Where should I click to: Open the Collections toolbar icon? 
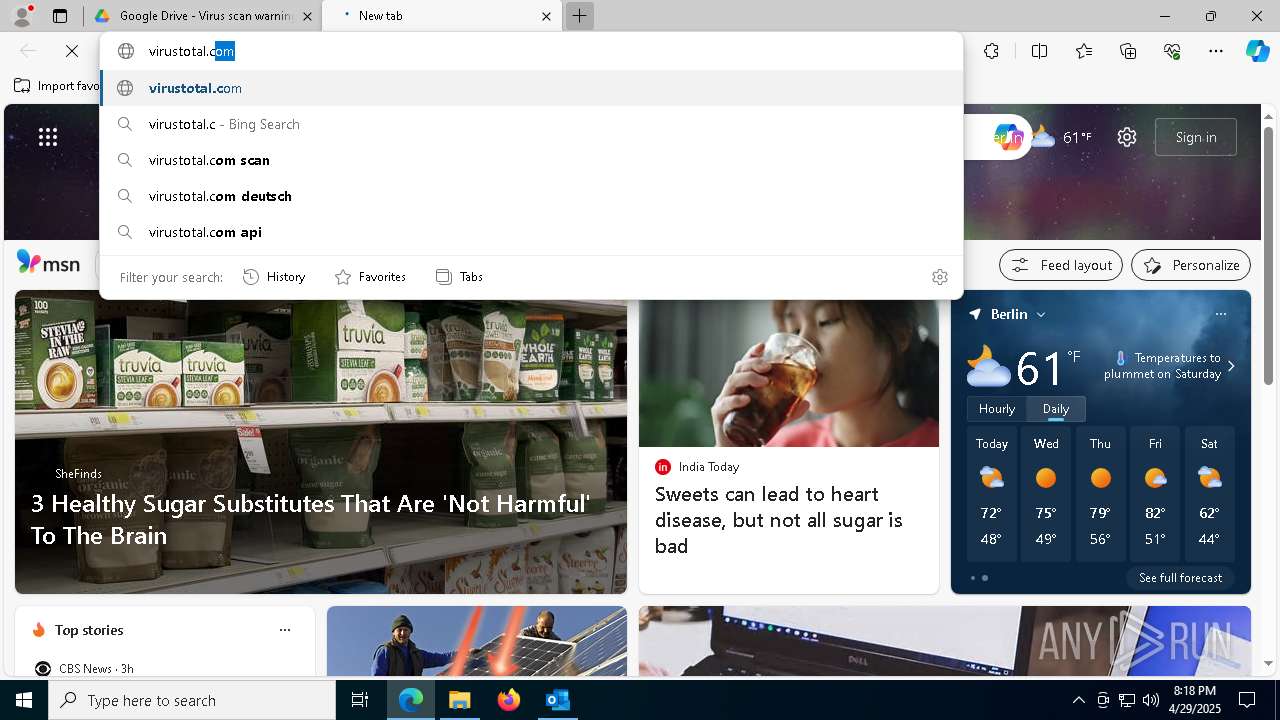coord(1128,51)
